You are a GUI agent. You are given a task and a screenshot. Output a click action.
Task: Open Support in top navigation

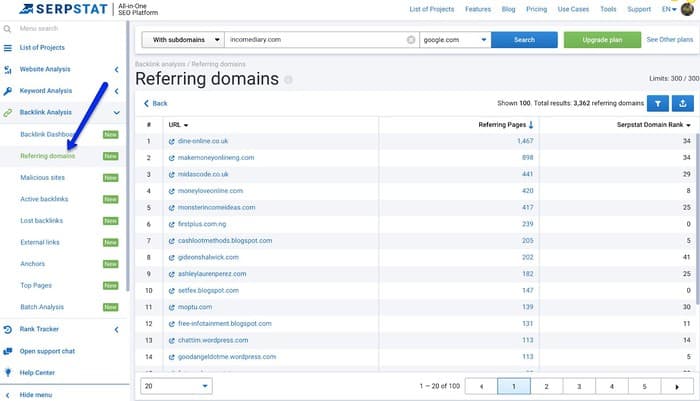tap(639, 9)
